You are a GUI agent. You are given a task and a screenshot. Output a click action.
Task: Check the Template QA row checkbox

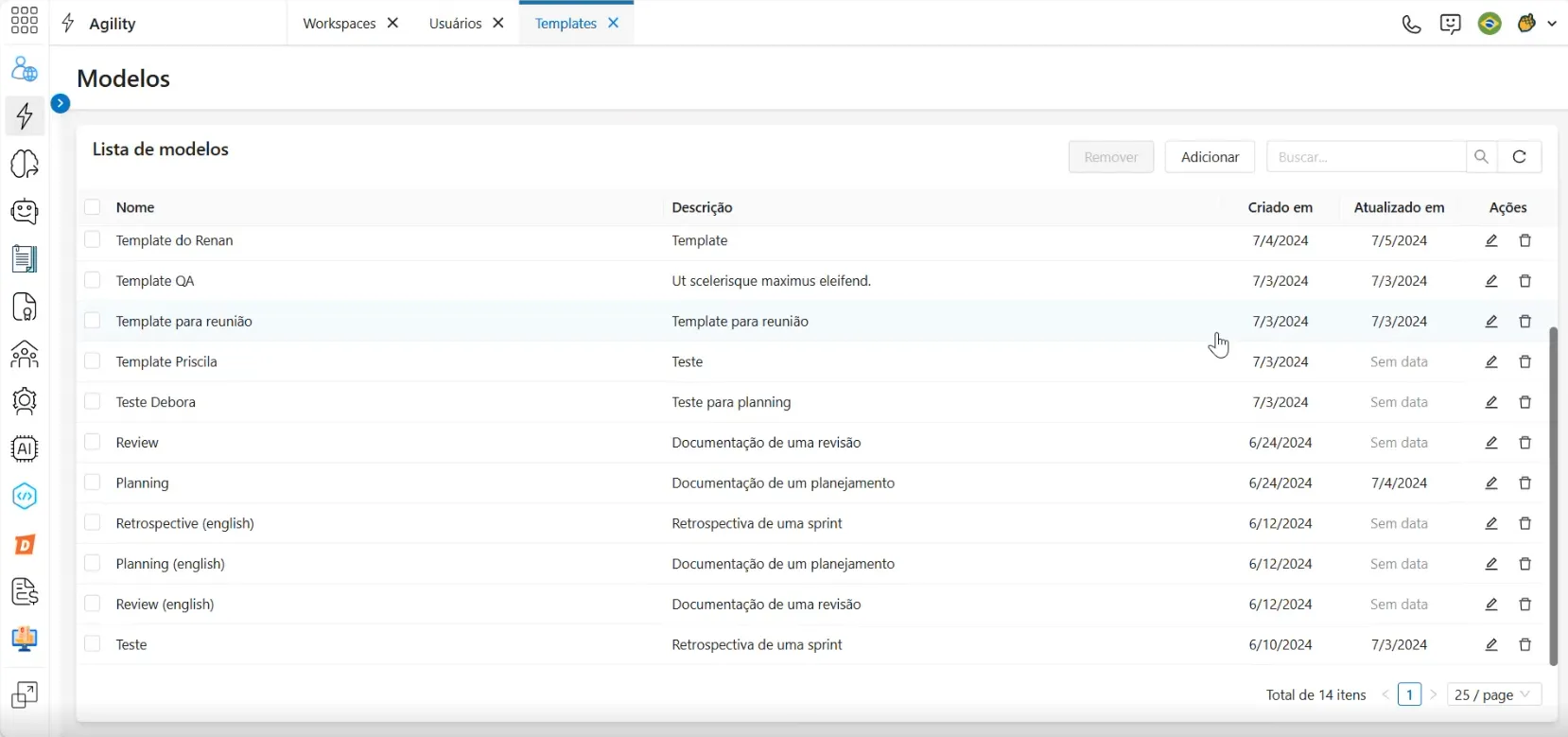coord(92,280)
